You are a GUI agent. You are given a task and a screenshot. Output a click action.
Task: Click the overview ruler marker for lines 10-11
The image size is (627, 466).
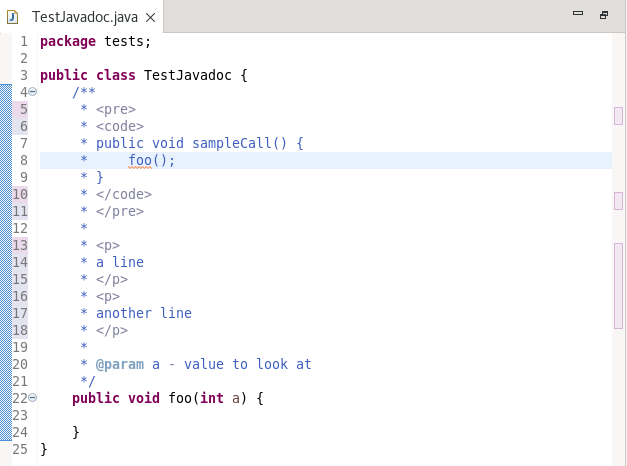(x=618, y=201)
